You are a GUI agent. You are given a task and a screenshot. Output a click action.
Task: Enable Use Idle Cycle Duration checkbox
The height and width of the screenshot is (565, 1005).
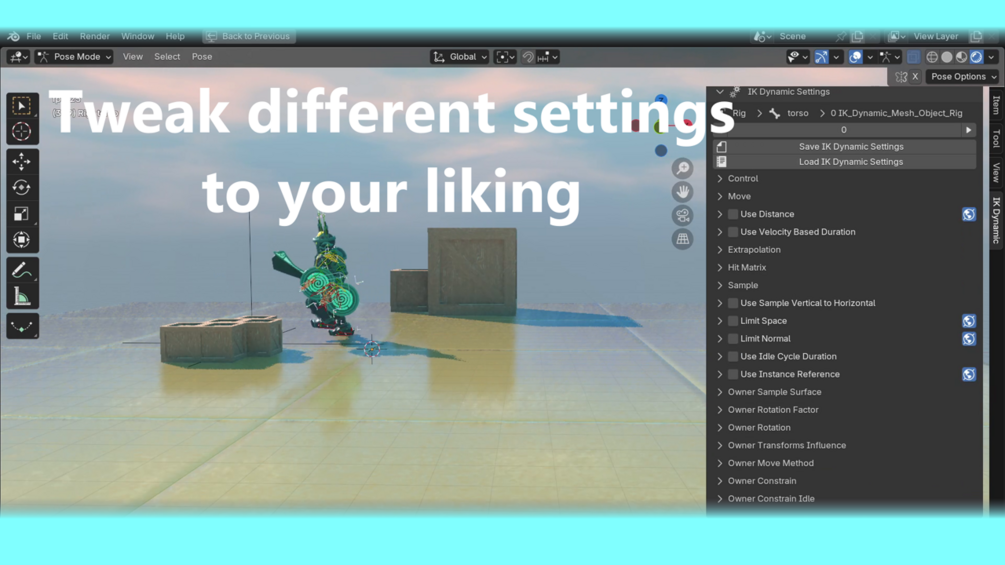tap(733, 357)
